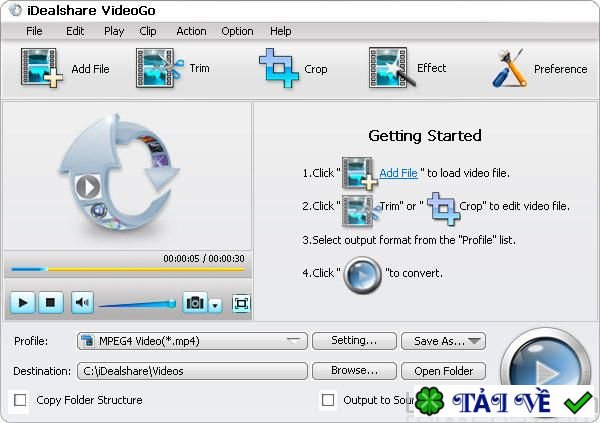Click the Destination path field
Viewport: 600px width, 423px height.
192,371
